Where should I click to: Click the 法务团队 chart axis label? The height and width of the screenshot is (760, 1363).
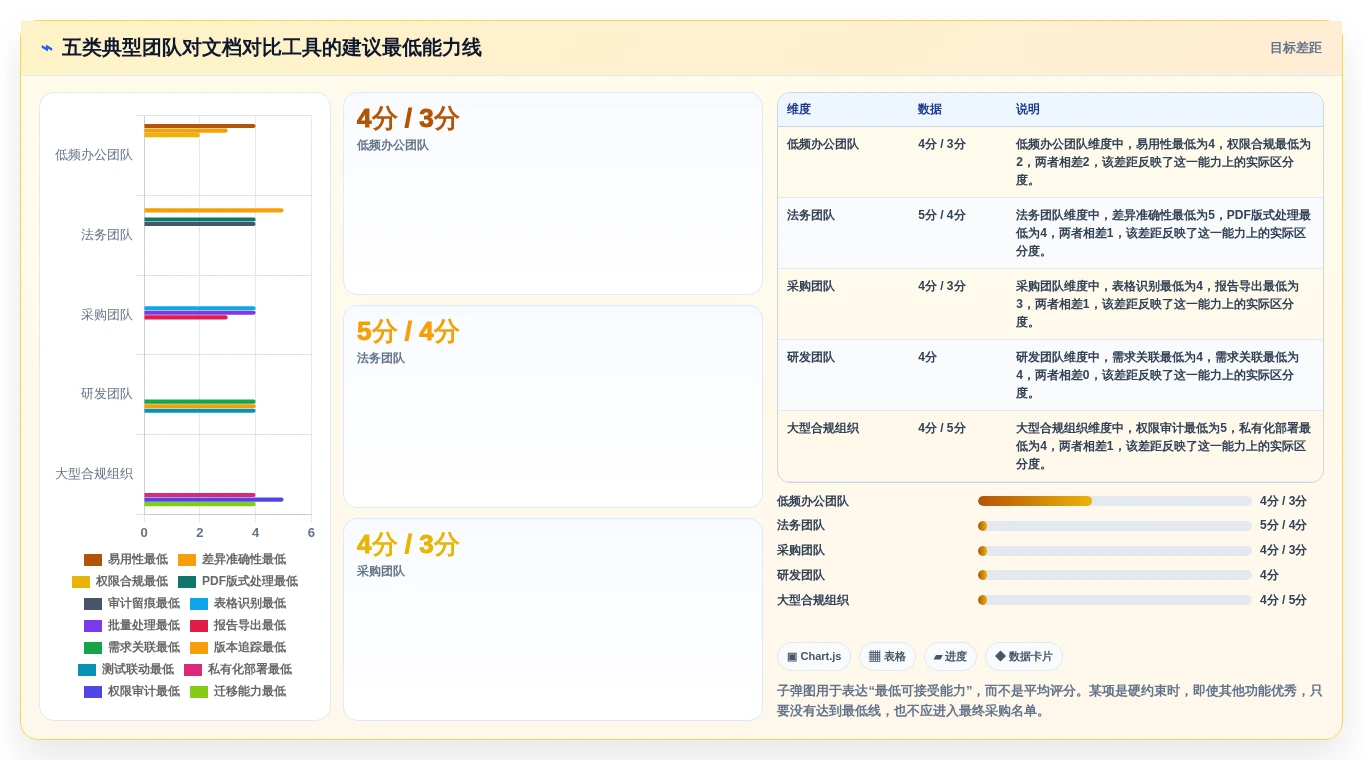click(107, 235)
